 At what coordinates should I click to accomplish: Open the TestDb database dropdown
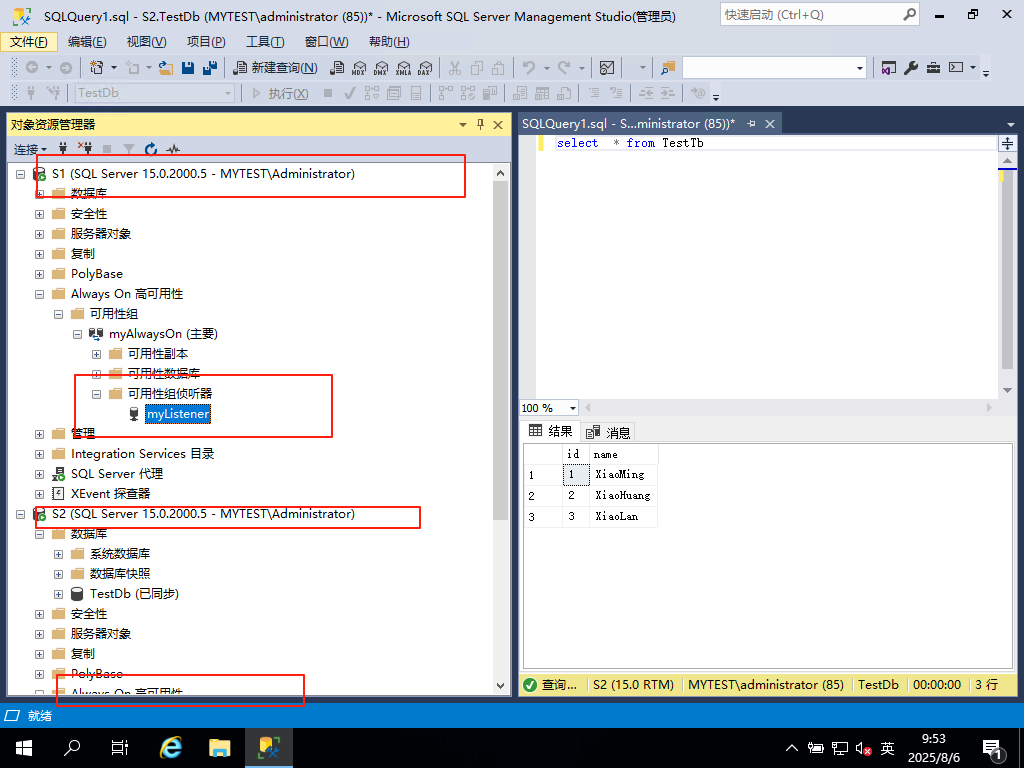[x=227, y=93]
